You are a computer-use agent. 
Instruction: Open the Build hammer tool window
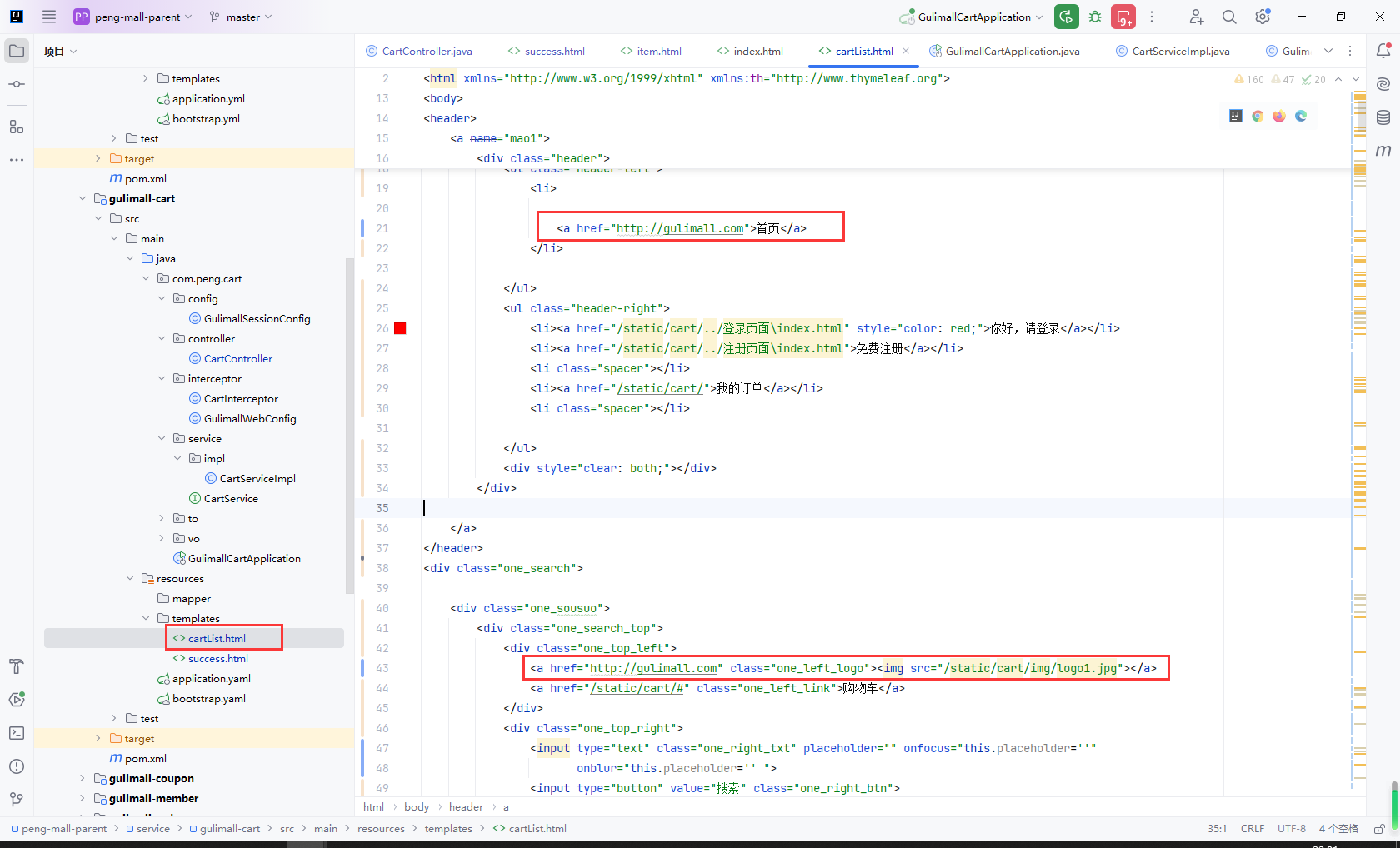17,666
